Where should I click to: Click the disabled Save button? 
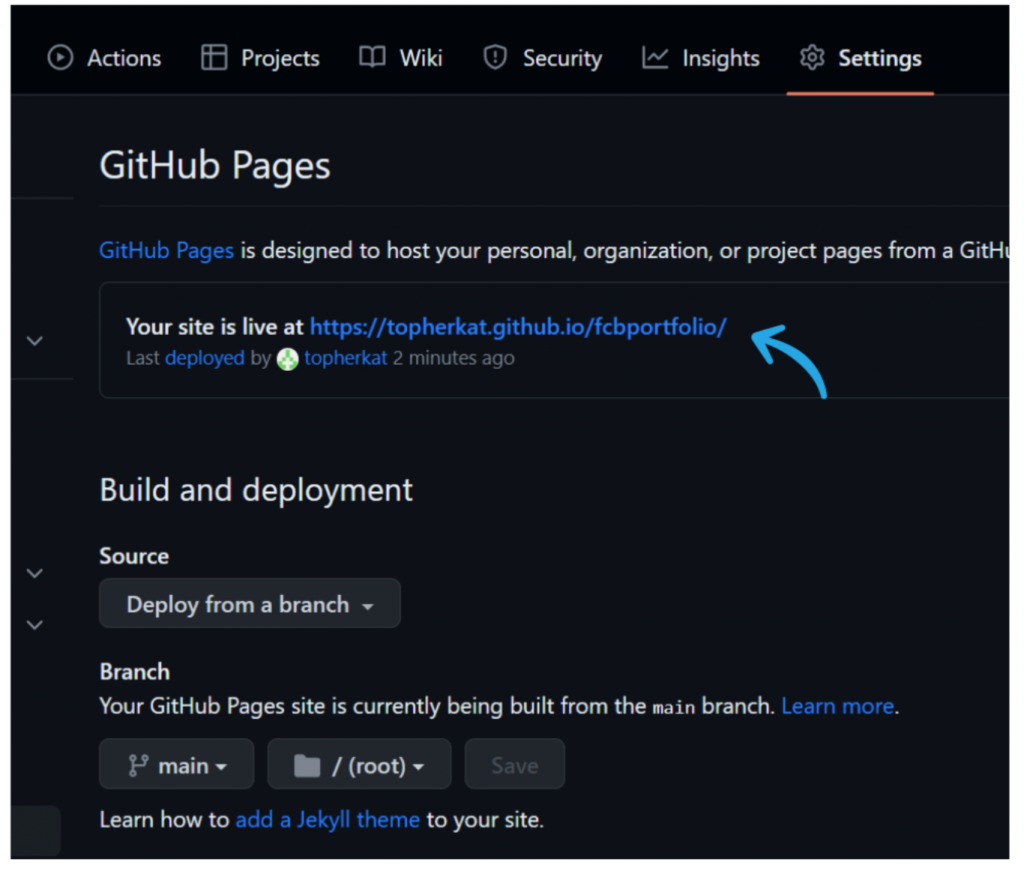[515, 765]
